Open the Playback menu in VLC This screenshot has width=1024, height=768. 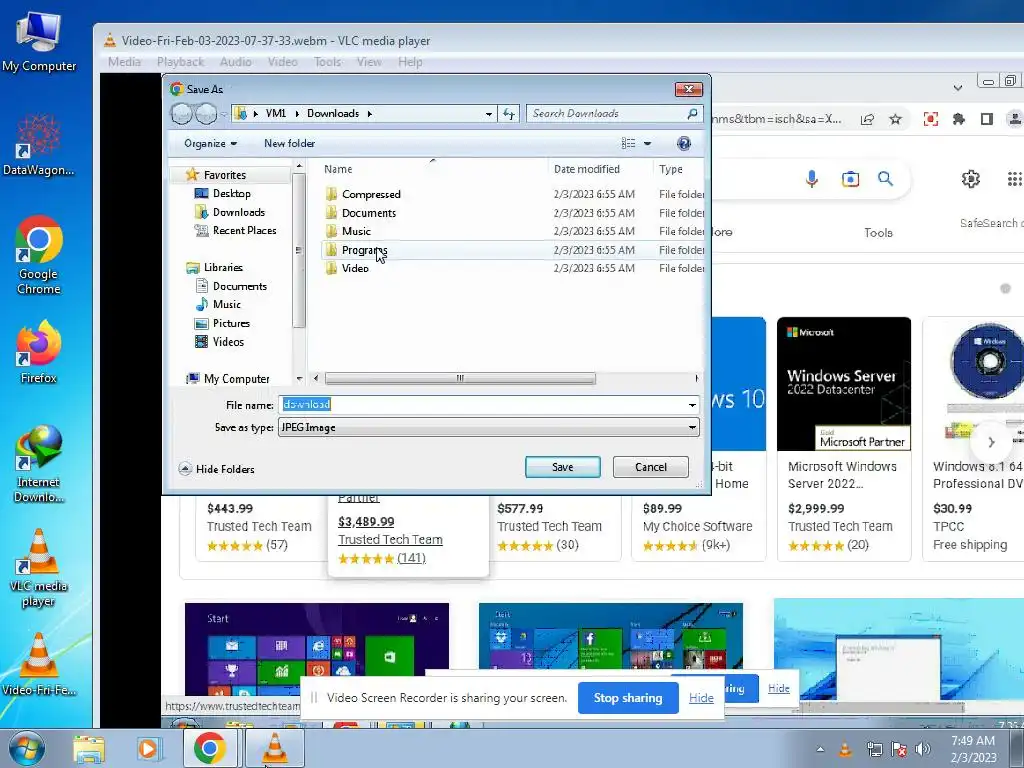point(180,62)
